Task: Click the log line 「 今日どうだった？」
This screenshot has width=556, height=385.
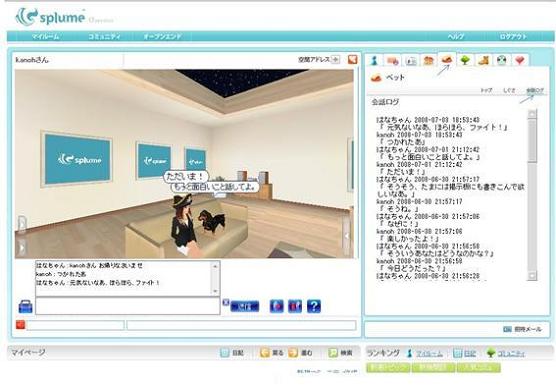Action: [412, 268]
